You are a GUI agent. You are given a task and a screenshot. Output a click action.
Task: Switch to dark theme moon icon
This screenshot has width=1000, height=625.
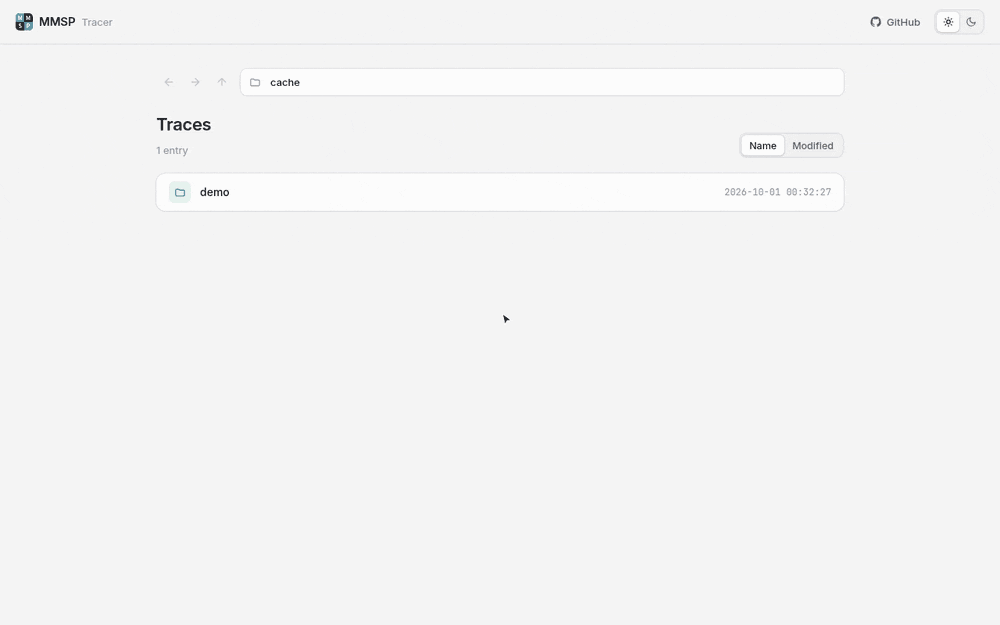coord(971,22)
